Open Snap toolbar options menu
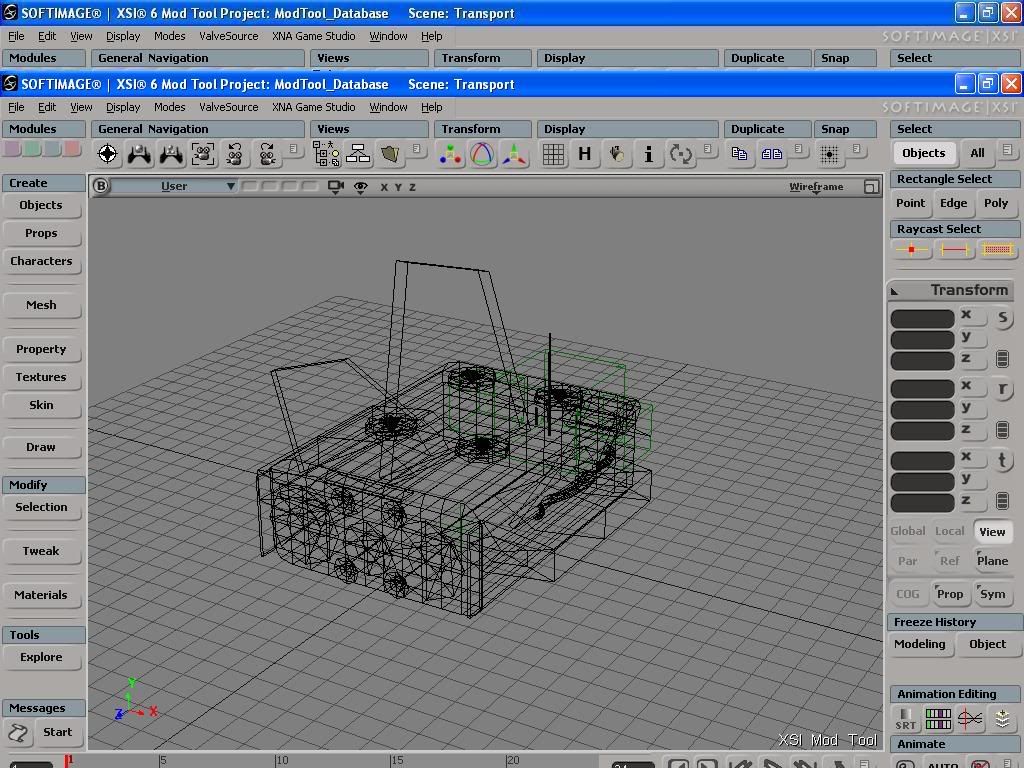 [x=856, y=149]
